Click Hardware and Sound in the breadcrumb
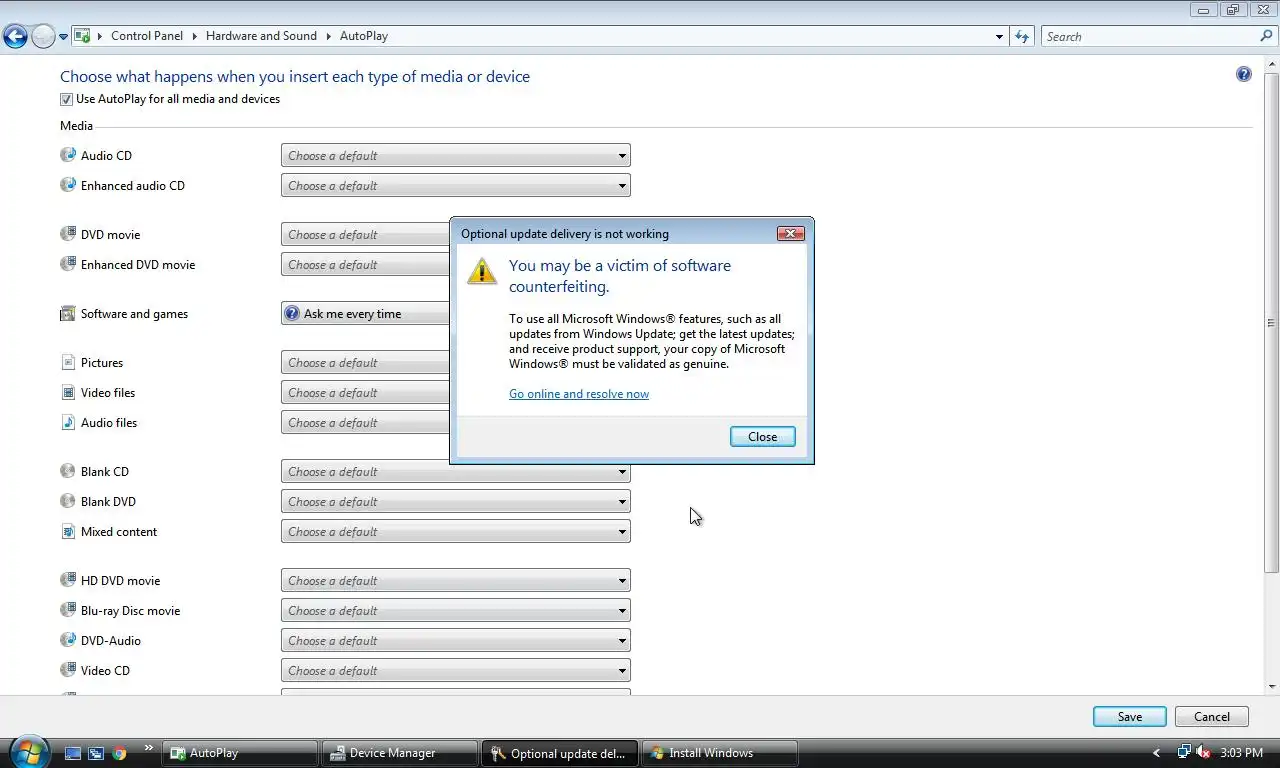The height and width of the screenshot is (768, 1280). (x=261, y=36)
